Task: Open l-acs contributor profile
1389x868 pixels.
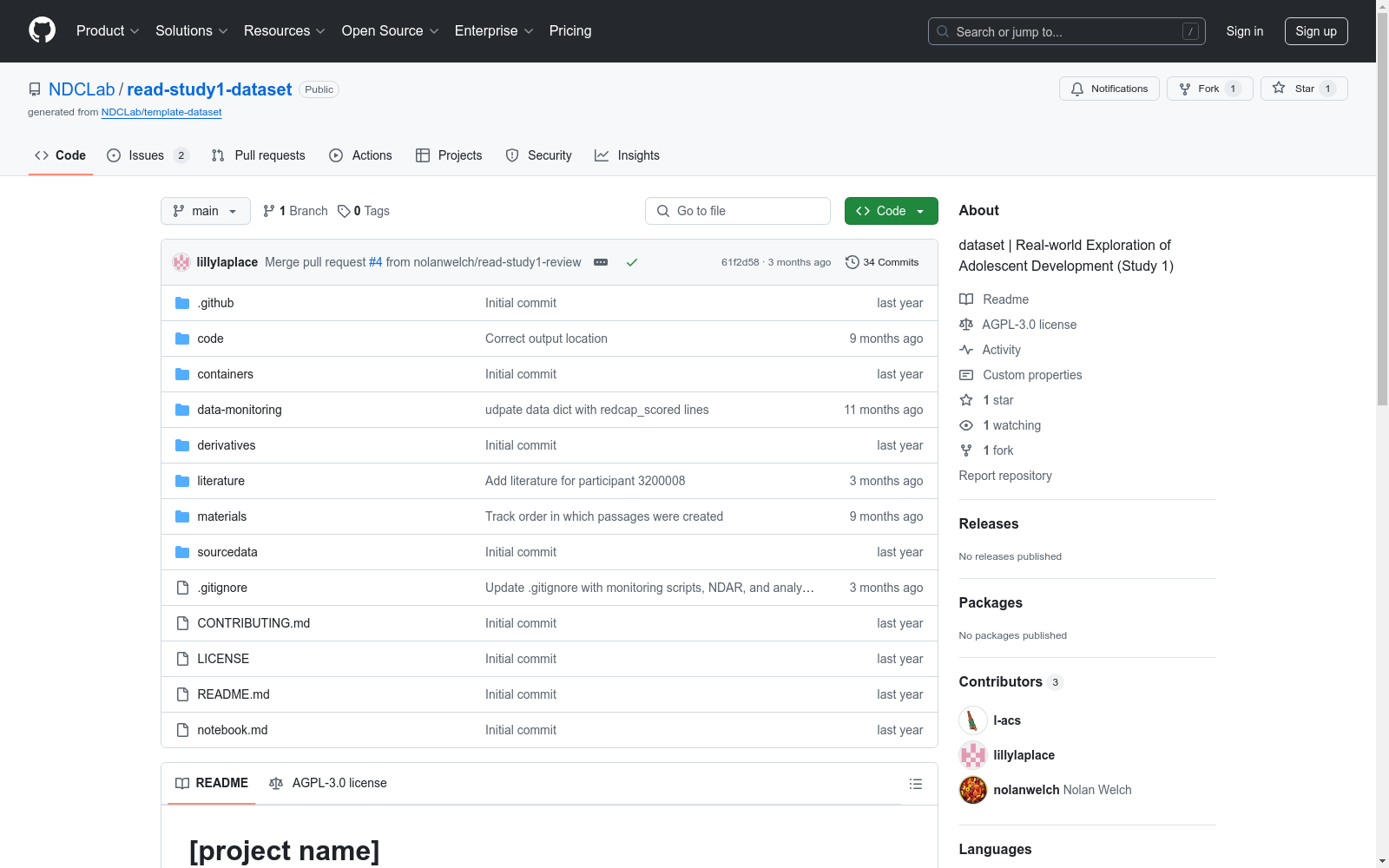Action: coord(1007,720)
